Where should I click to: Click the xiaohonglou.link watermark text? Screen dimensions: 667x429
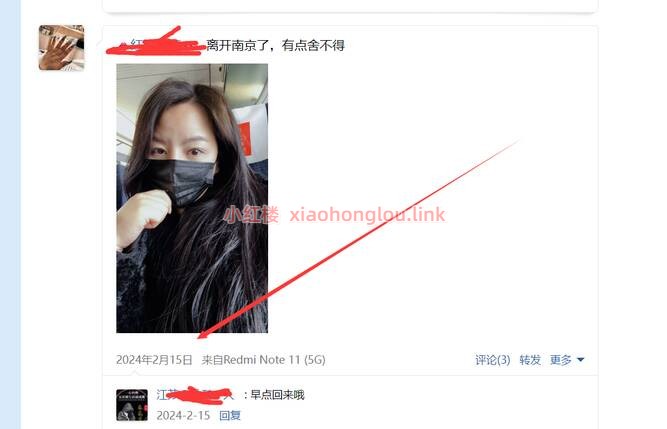click(368, 215)
